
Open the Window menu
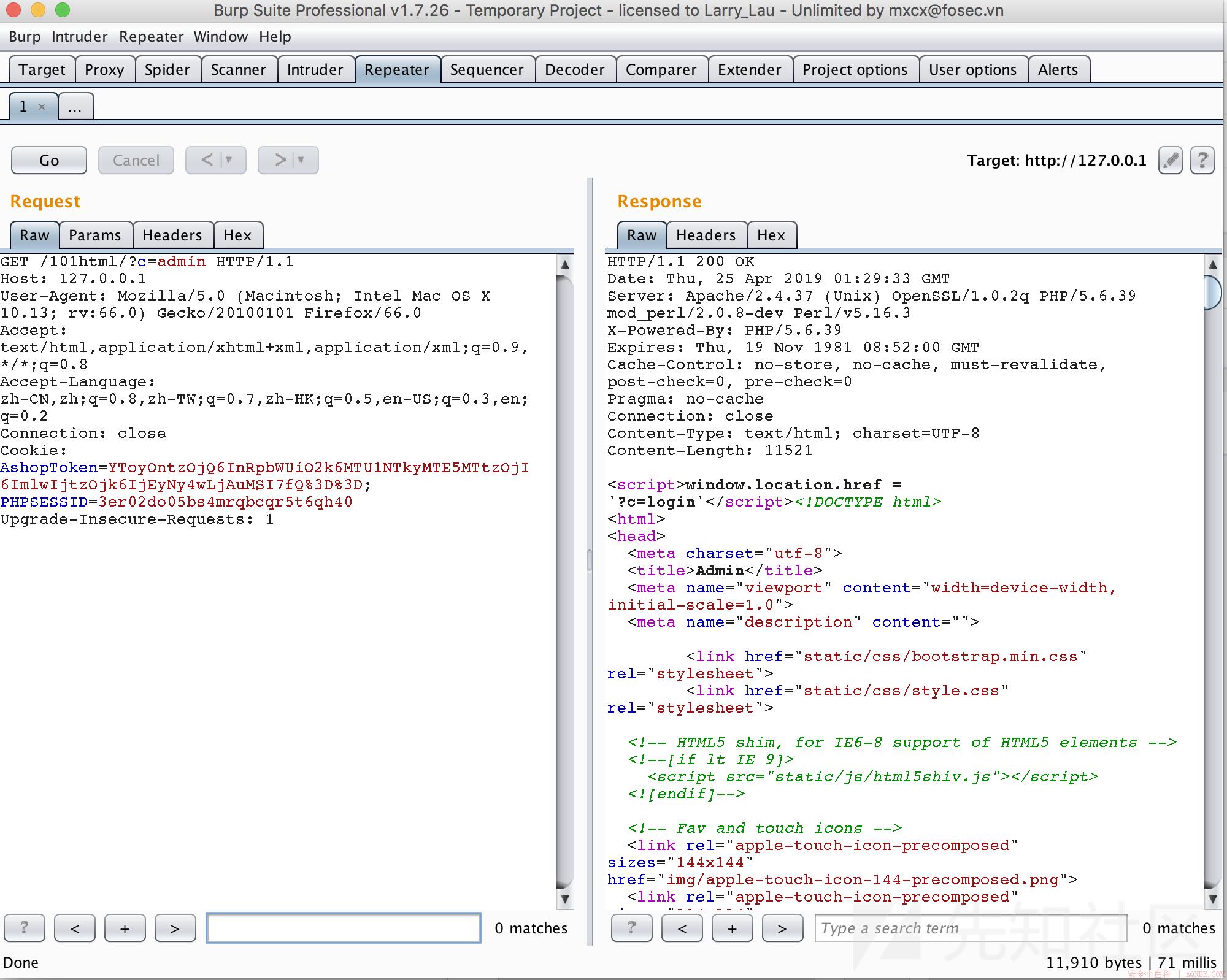pyautogui.click(x=221, y=37)
